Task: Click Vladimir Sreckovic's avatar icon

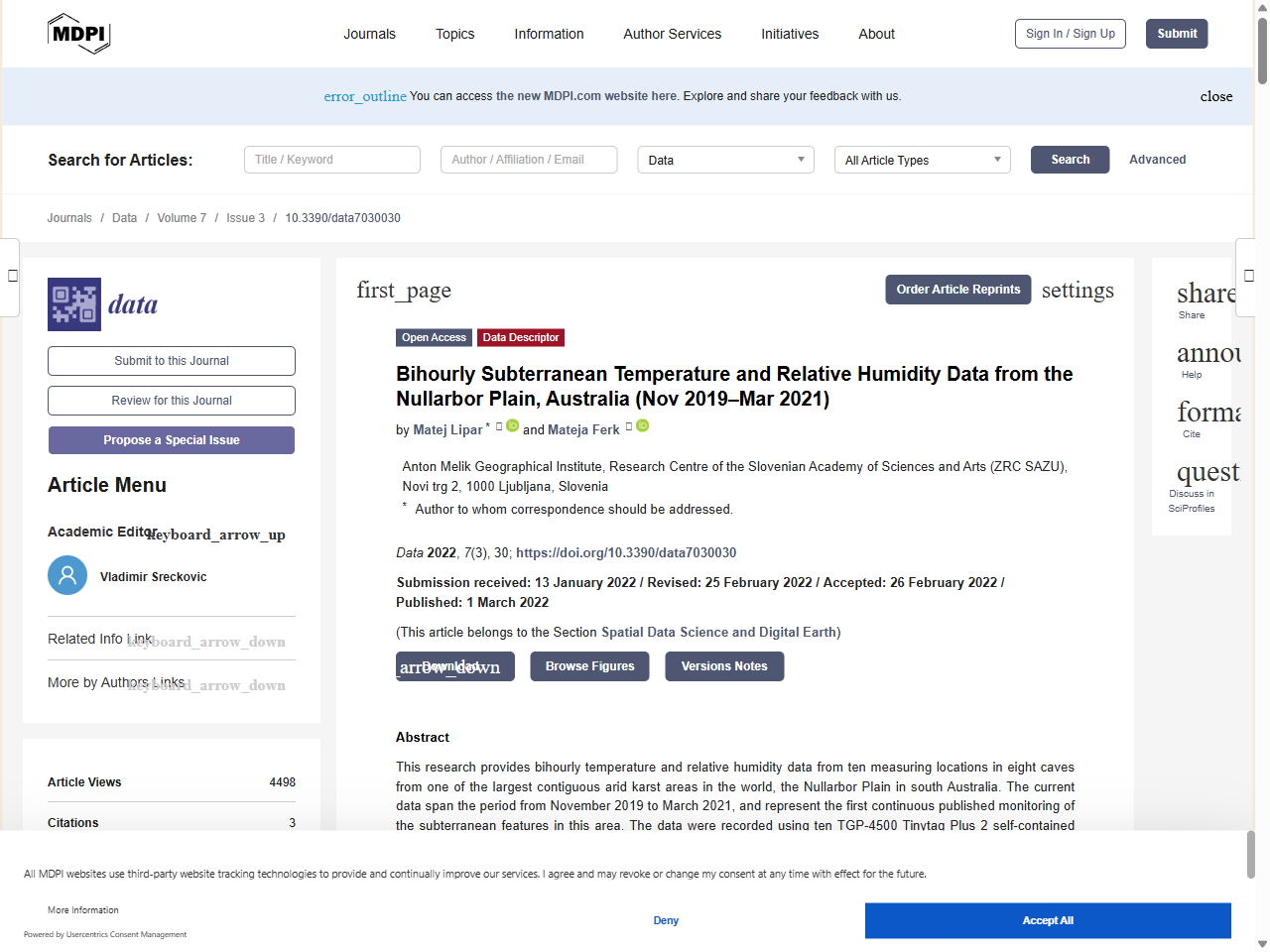Action: [x=67, y=575]
